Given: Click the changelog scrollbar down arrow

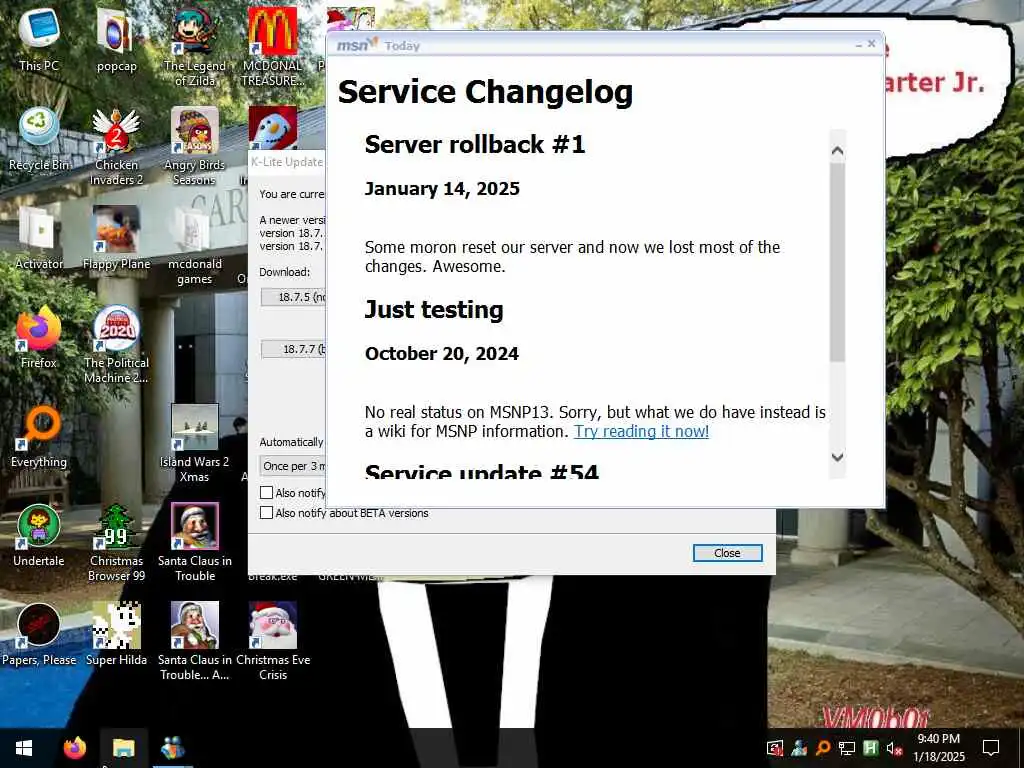Looking at the screenshot, I should point(838,457).
